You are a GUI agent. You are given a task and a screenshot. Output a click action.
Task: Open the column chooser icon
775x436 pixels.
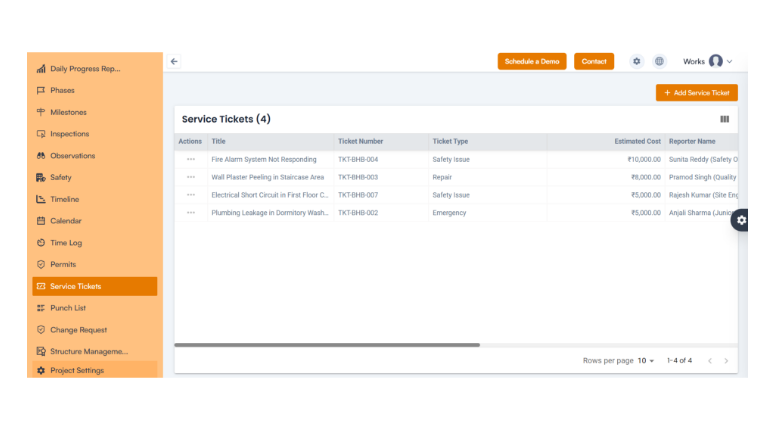724,119
